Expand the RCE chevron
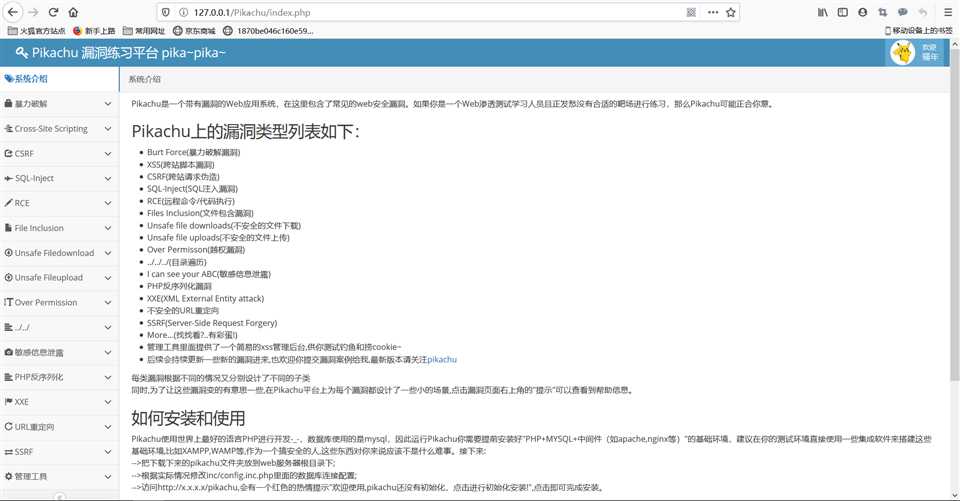 108,203
